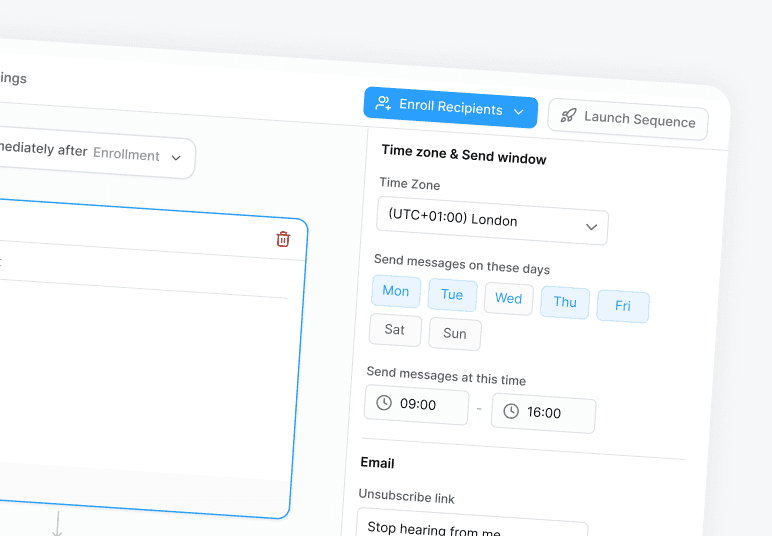The height and width of the screenshot is (536, 772).
Task: Click the Send messages at this time label
Action: pos(446,376)
